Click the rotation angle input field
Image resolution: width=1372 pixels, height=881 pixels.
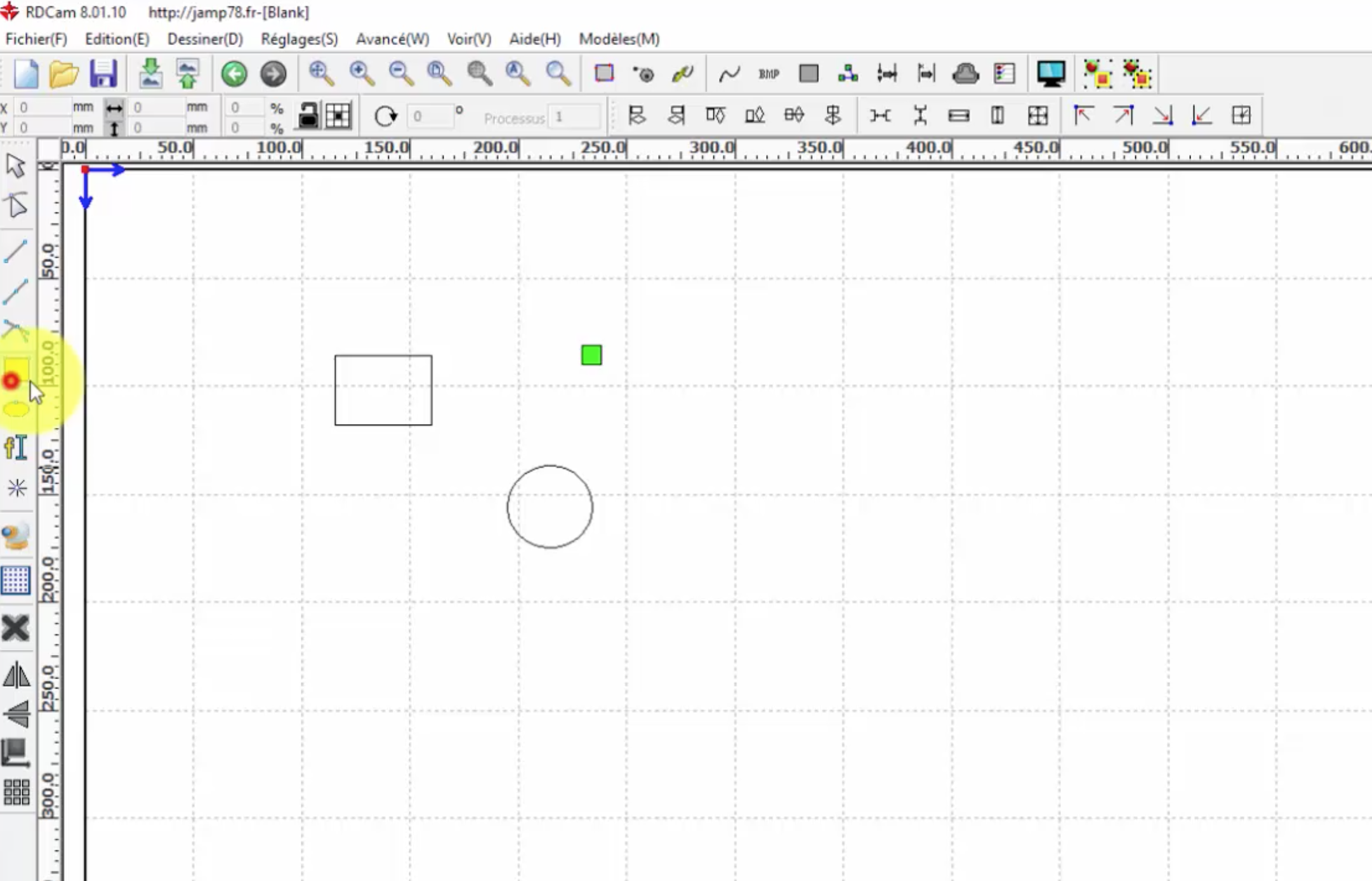tap(430, 117)
